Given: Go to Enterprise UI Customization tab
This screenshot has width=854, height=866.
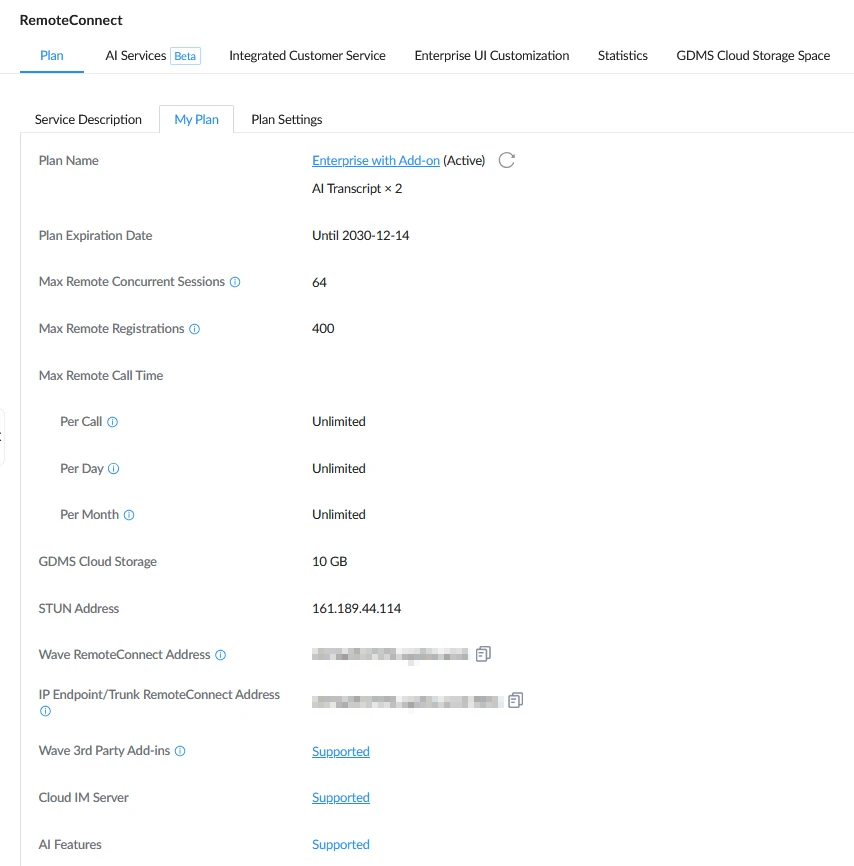Looking at the screenshot, I should click(x=492, y=56).
